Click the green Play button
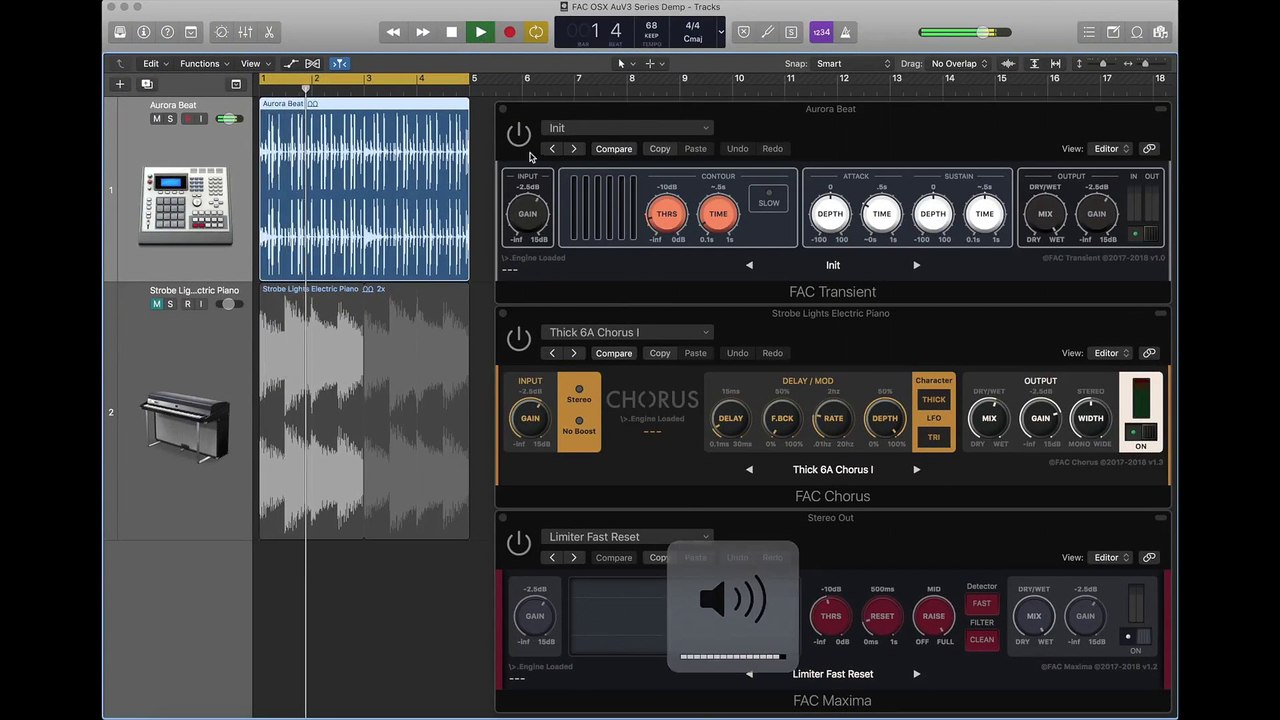Image resolution: width=1280 pixels, height=720 pixels. pyautogui.click(x=480, y=32)
